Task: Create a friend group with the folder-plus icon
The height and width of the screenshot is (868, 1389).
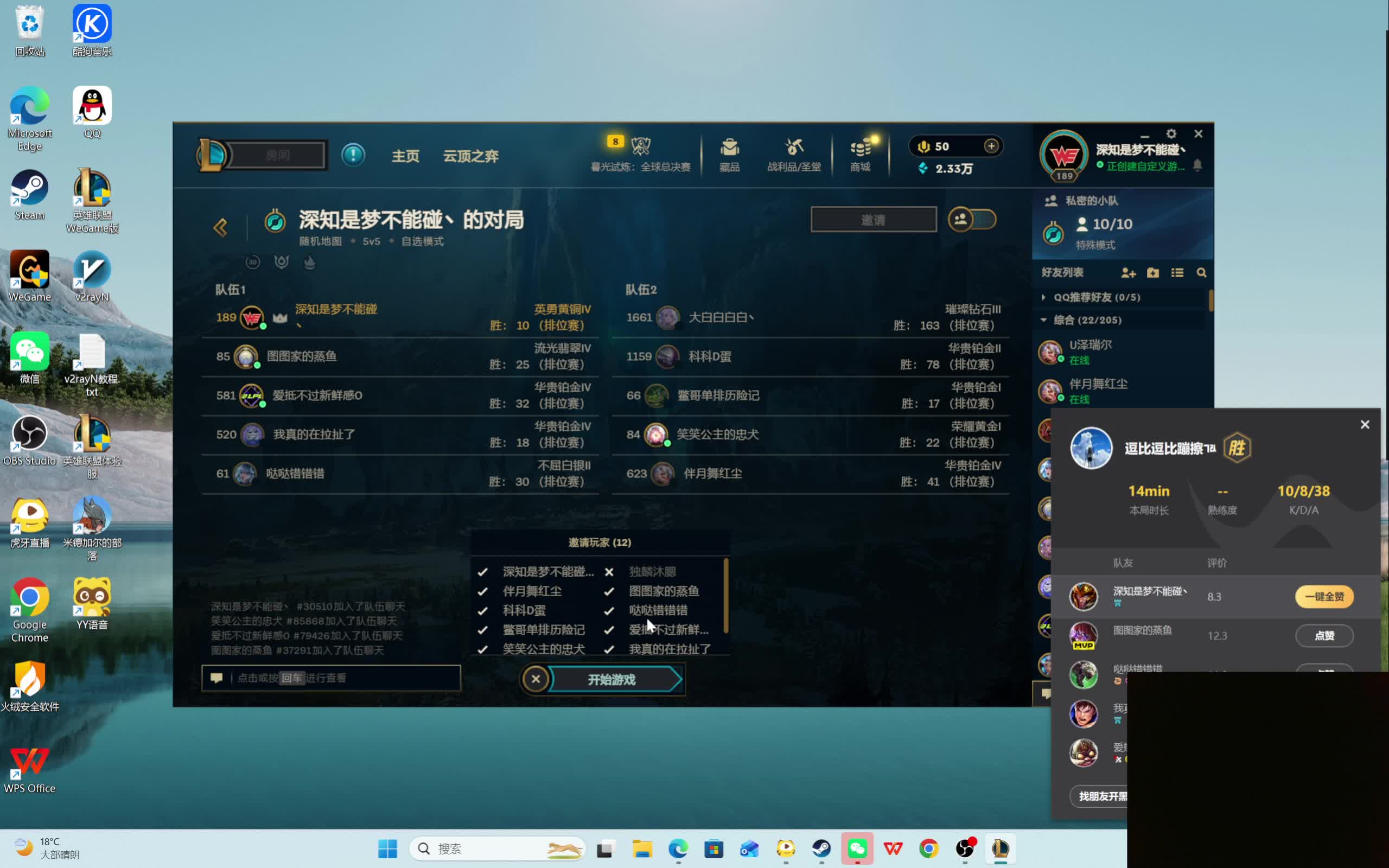Action: click(1154, 273)
